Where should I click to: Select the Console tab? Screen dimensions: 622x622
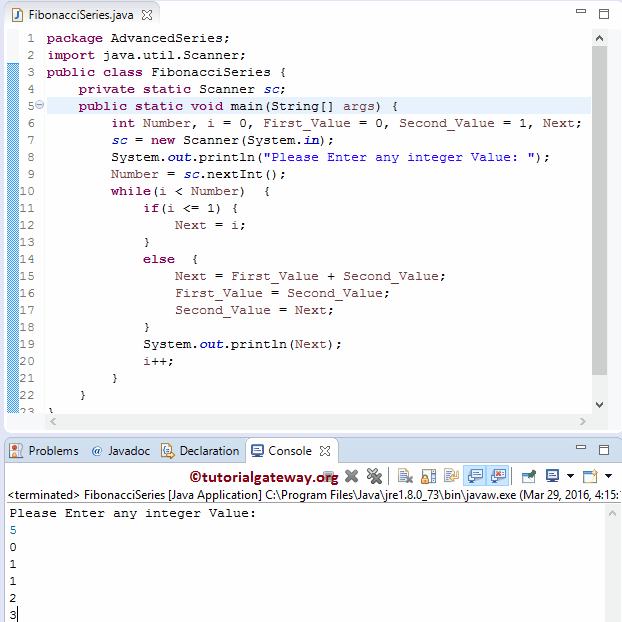(290, 451)
